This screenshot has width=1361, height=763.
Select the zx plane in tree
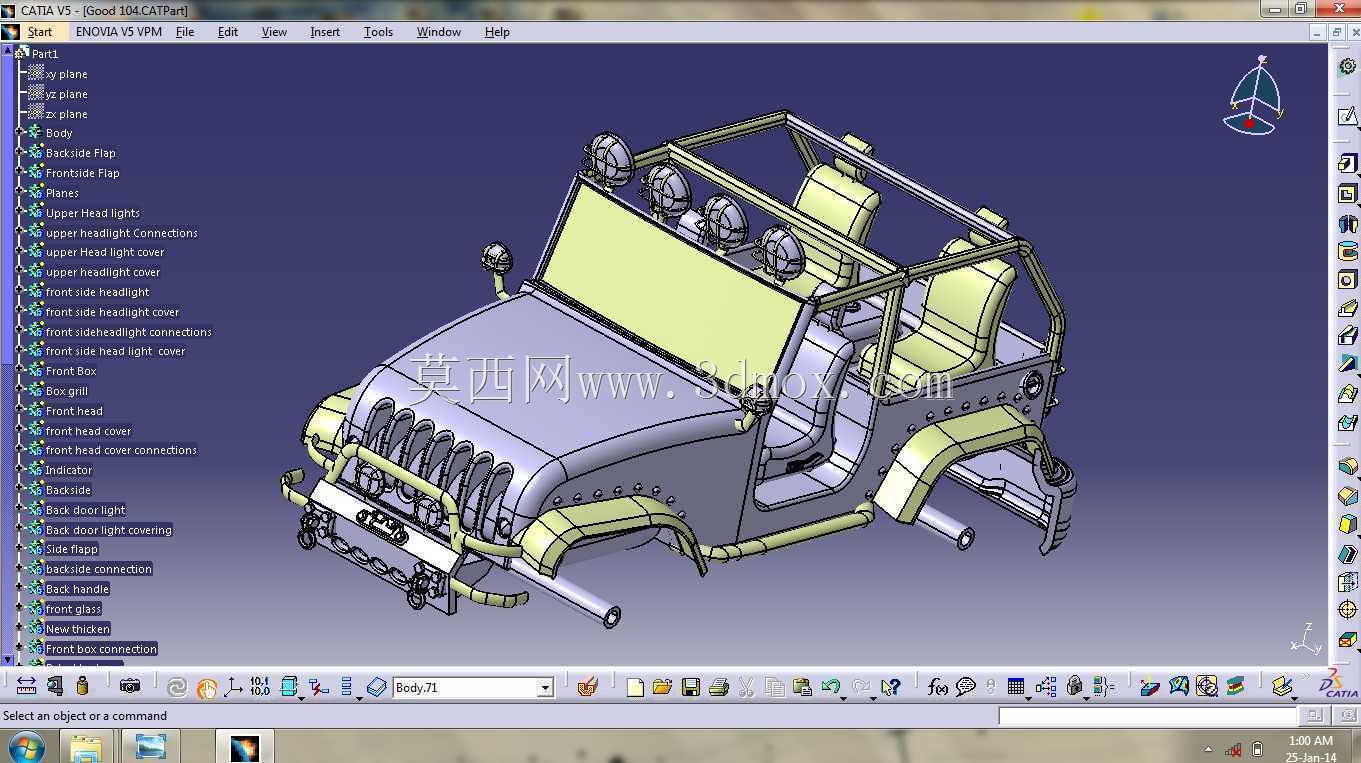[x=67, y=114]
